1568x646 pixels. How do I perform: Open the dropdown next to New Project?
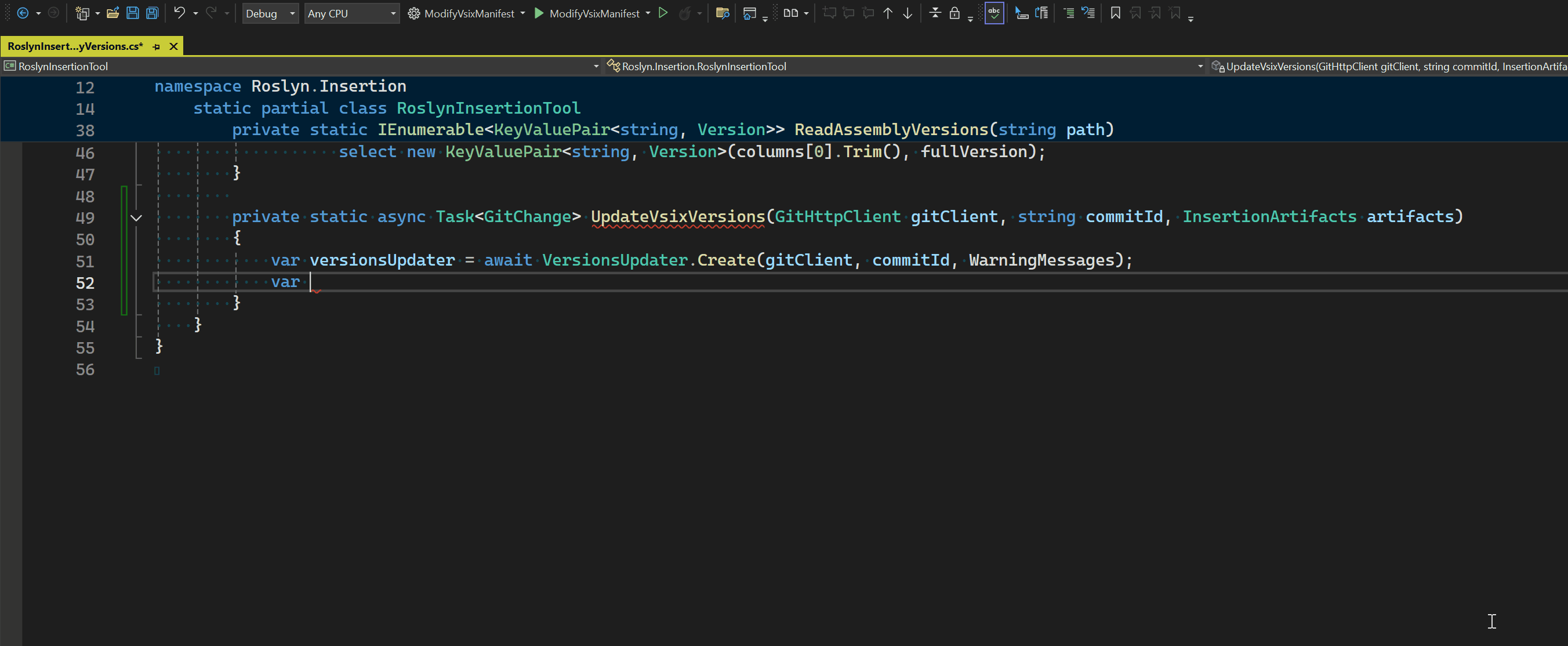pos(97,13)
